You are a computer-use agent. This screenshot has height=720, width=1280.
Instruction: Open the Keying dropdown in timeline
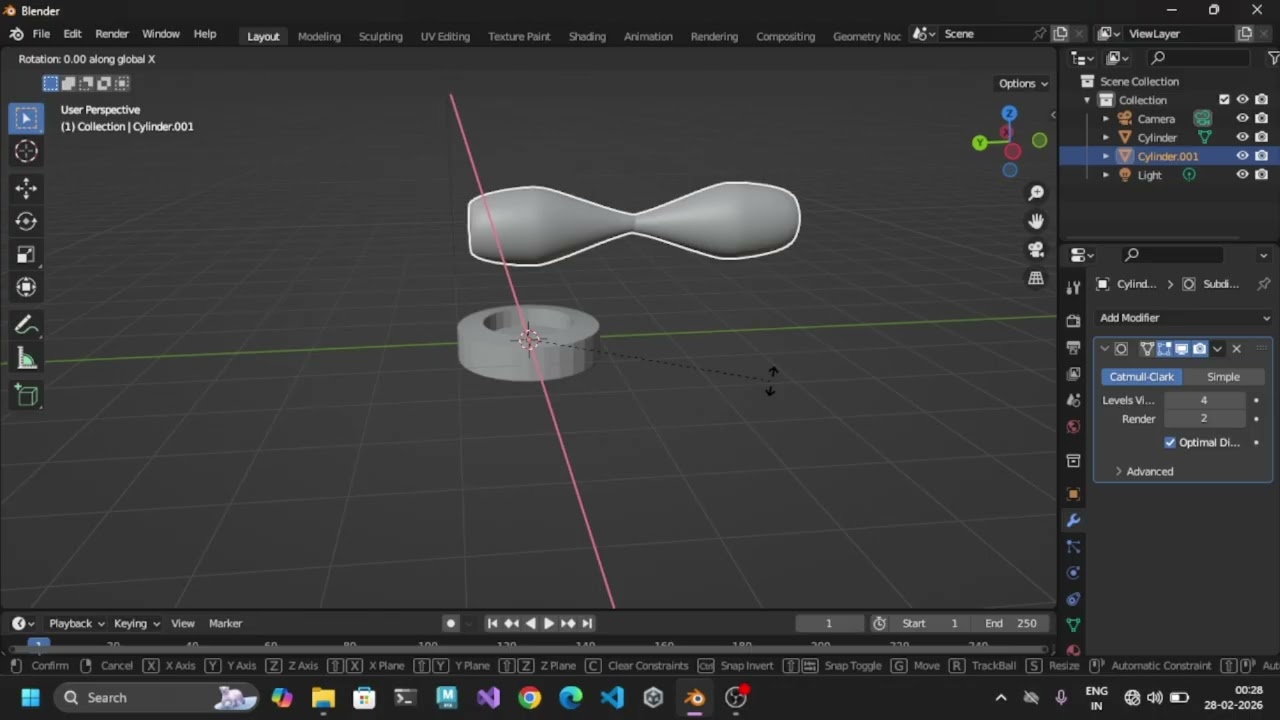pyautogui.click(x=136, y=623)
